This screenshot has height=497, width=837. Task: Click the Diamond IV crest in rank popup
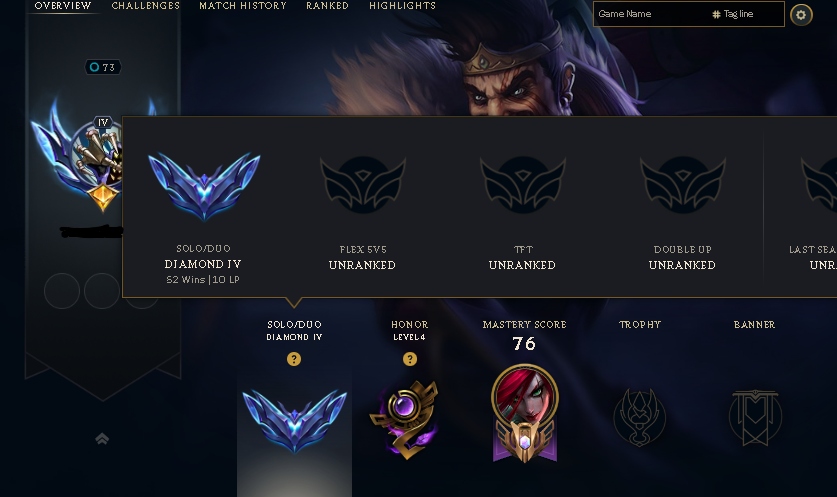point(204,186)
